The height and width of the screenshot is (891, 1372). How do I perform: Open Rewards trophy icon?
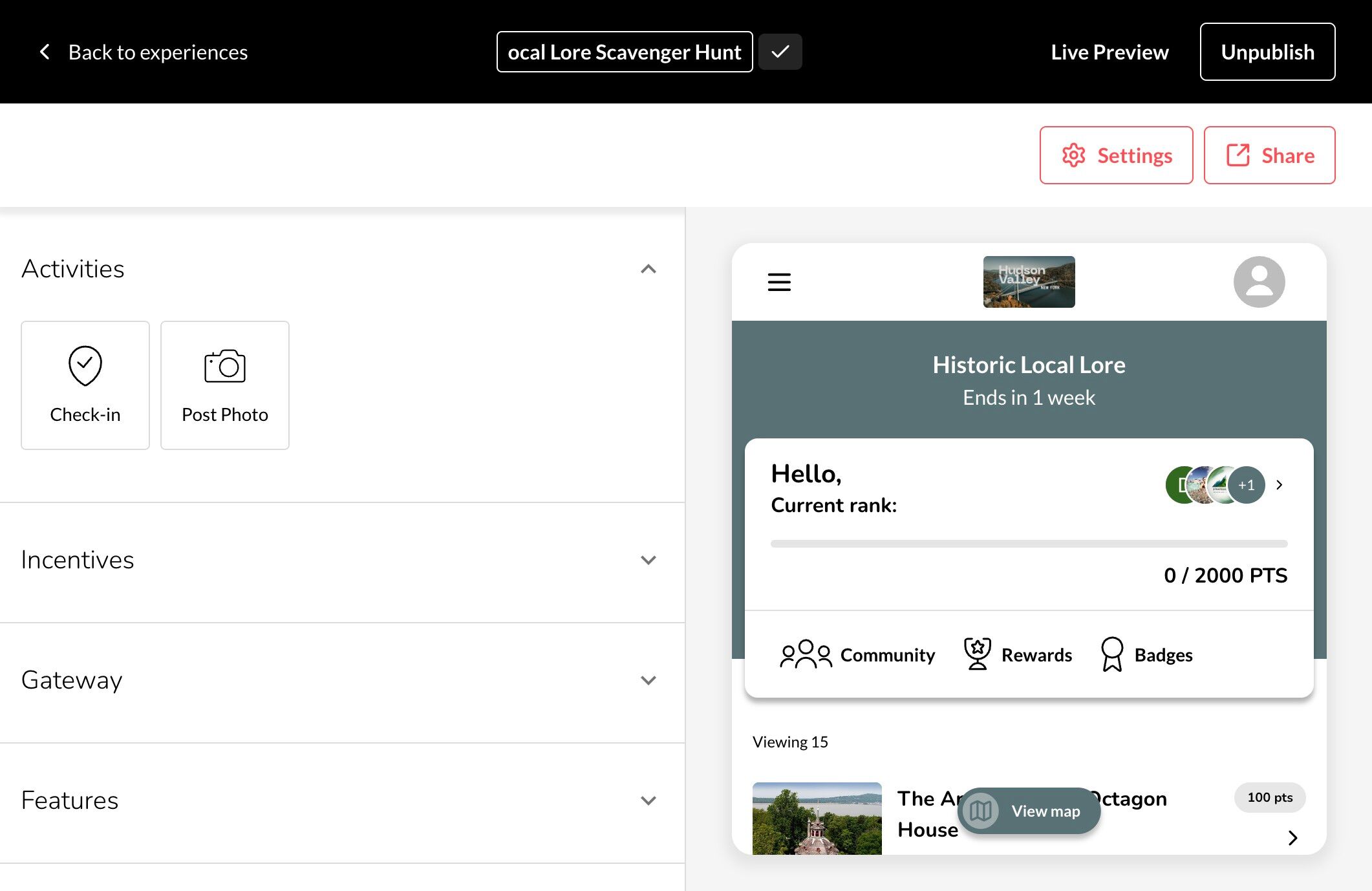click(977, 654)
